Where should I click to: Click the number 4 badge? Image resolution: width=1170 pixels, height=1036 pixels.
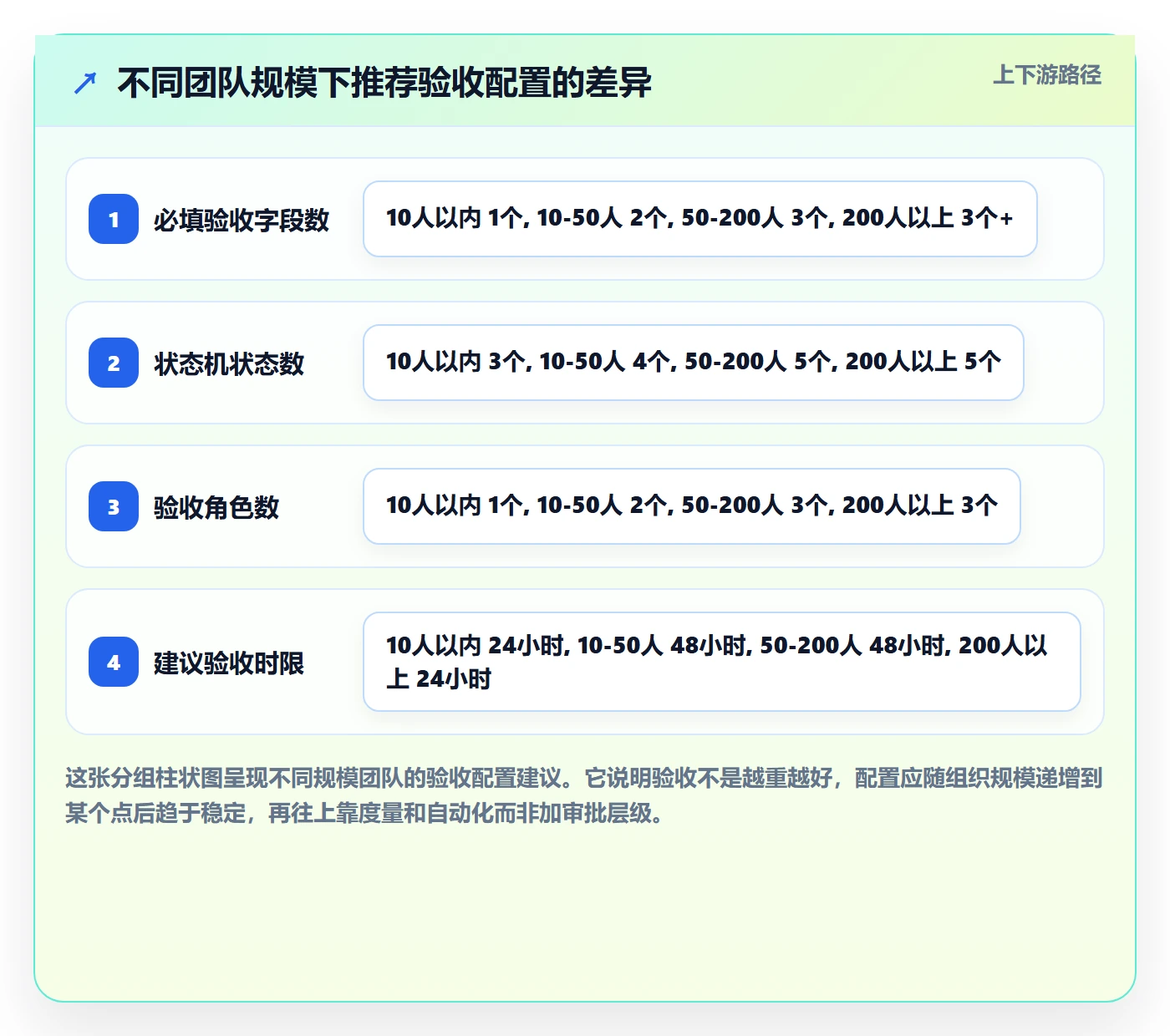pos(114,662)
